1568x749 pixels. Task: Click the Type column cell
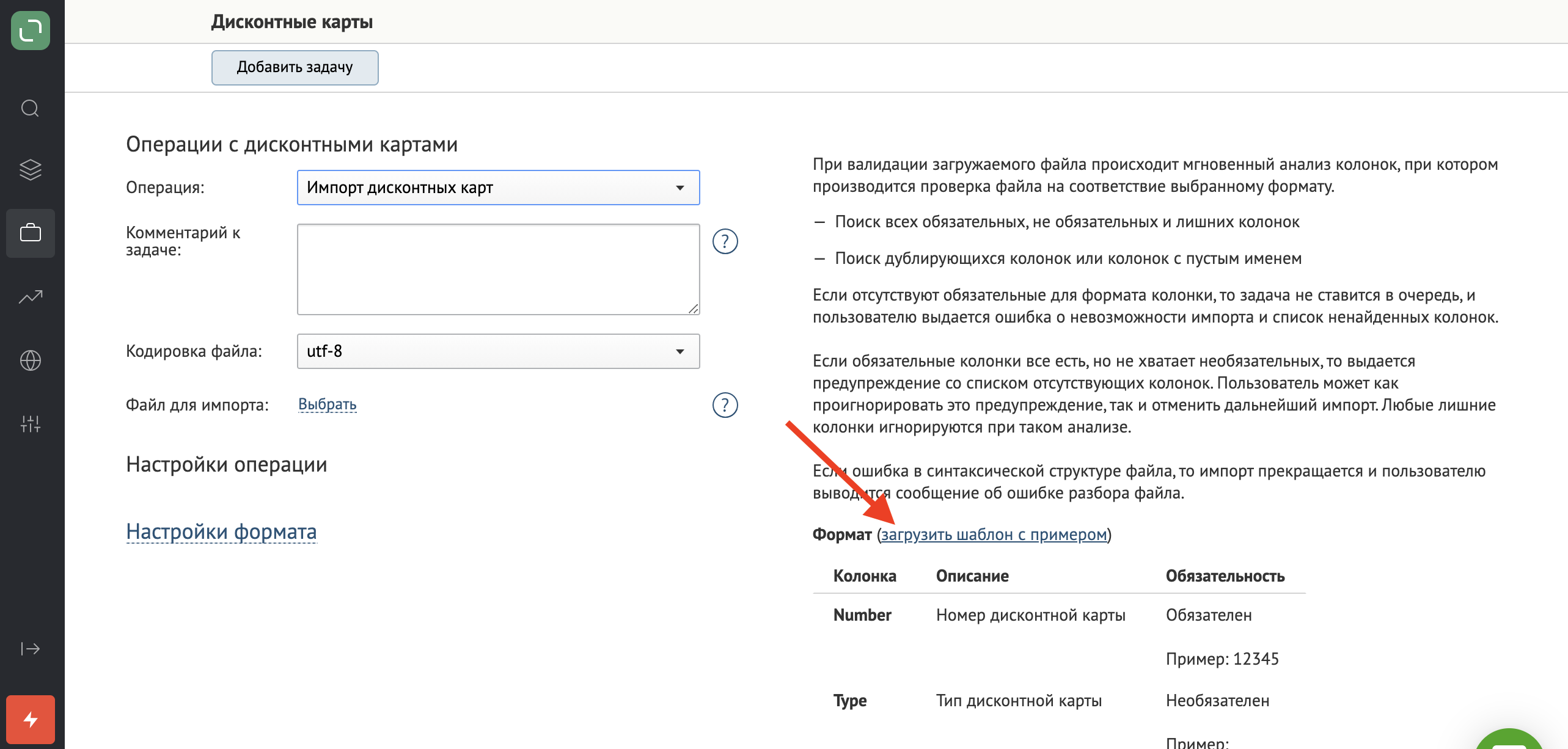click(850, 701)
